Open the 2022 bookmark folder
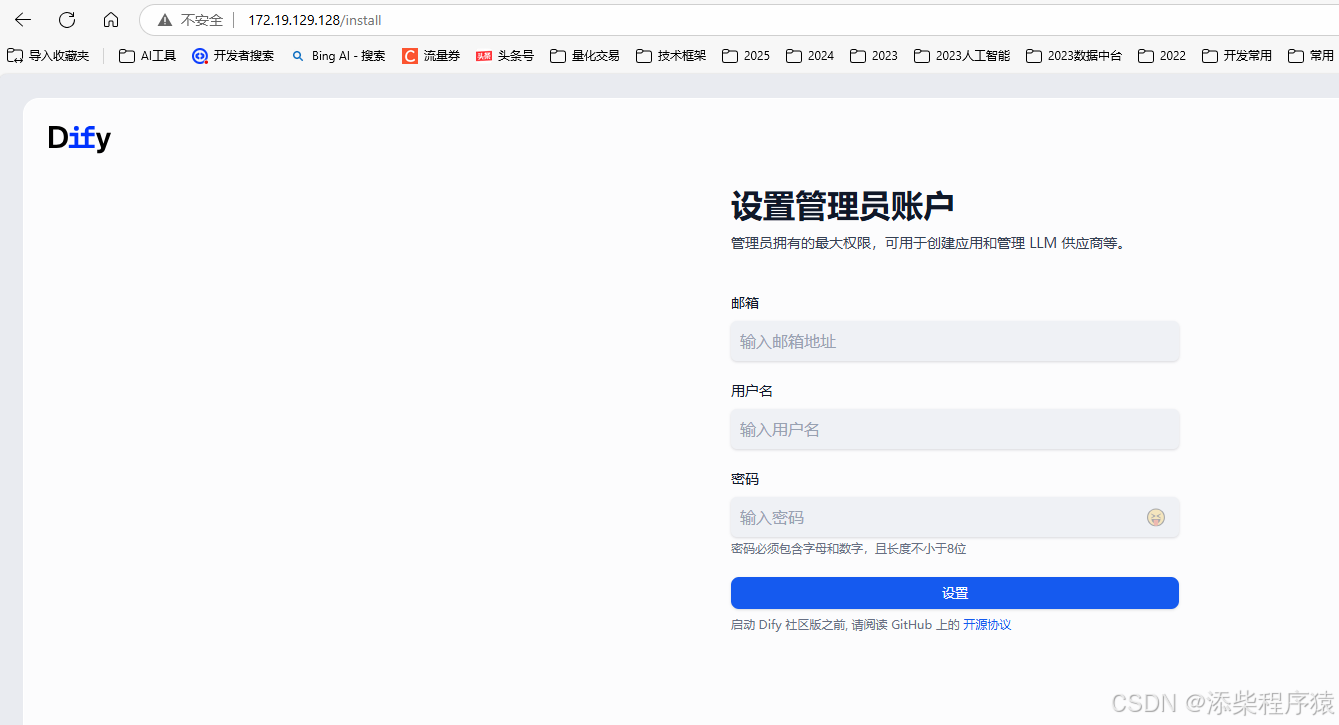 point(1162,56)
